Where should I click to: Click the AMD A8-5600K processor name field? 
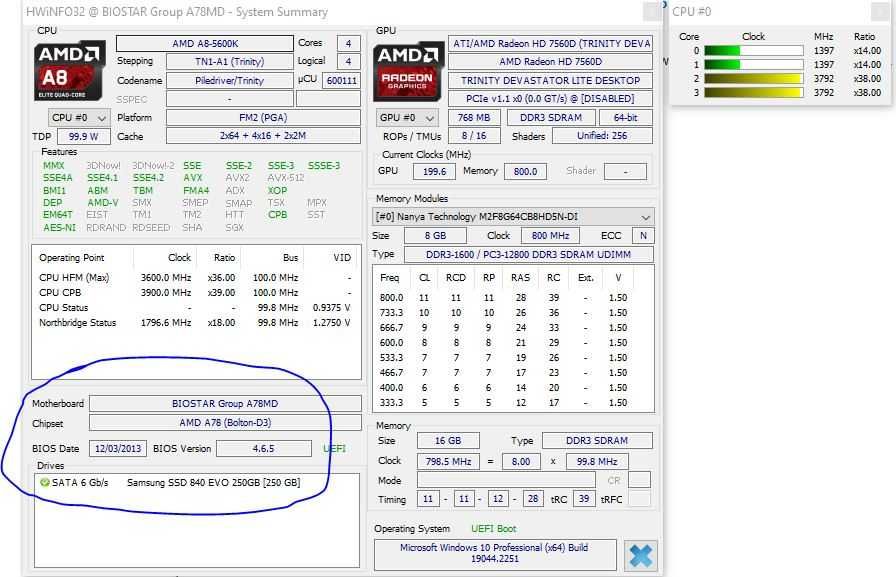(205, 43)
